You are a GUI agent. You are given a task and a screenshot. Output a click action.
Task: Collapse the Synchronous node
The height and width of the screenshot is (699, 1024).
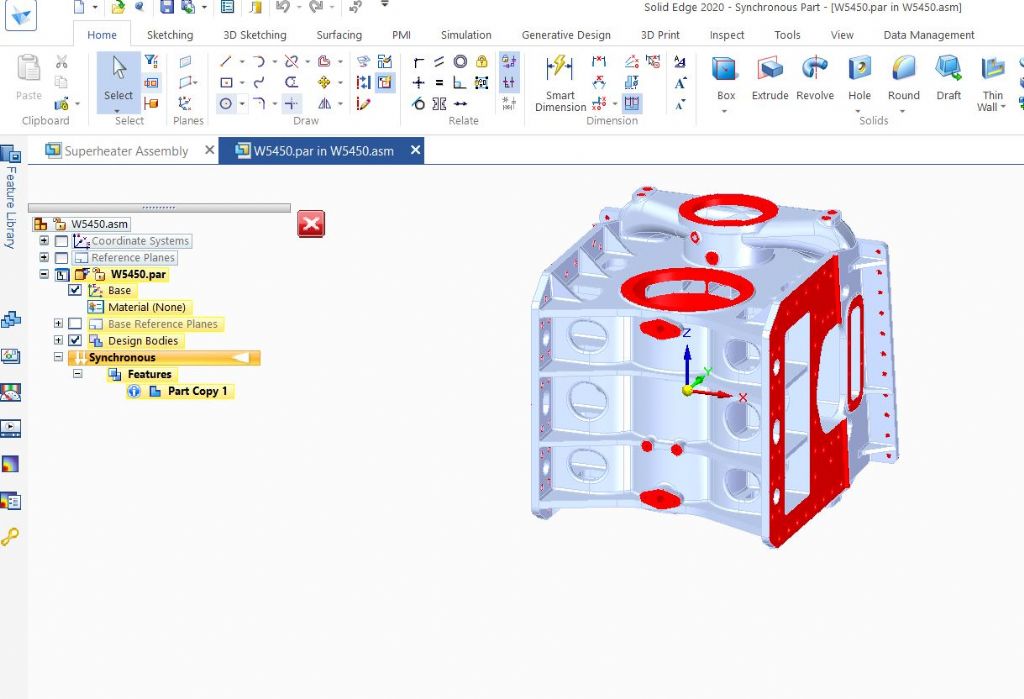[58, 357]
